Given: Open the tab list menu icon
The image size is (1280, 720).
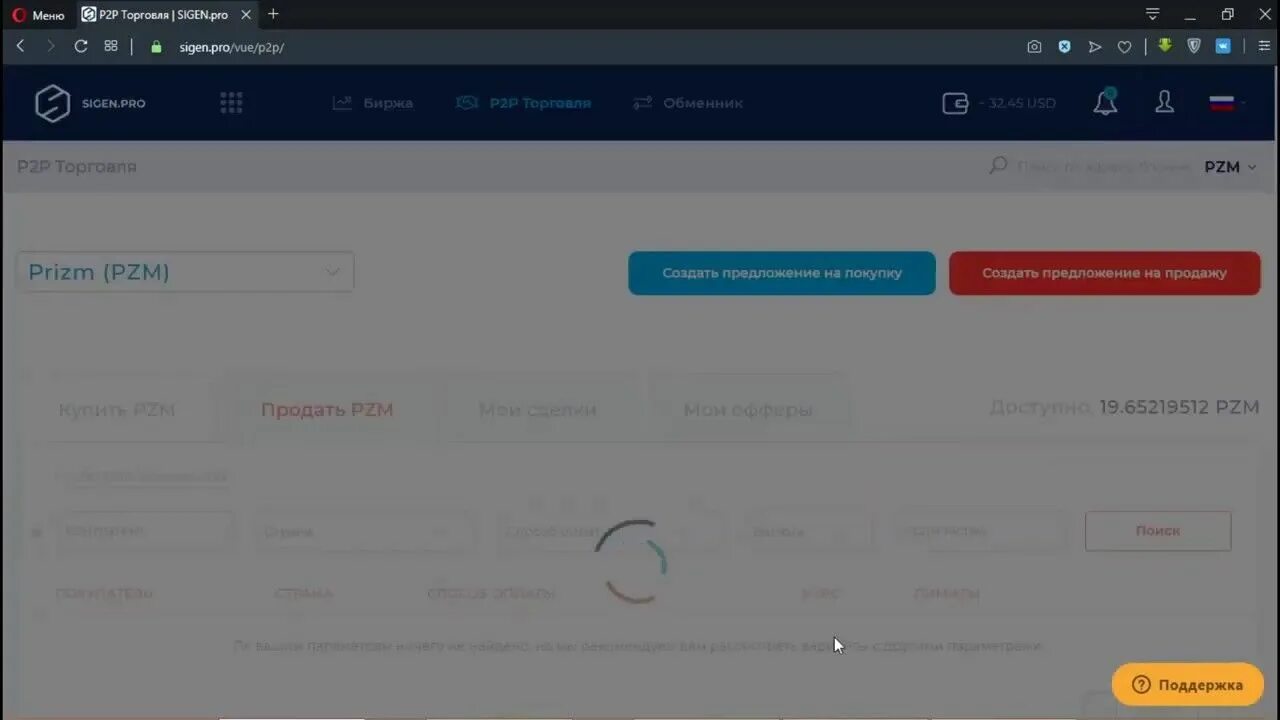Looking at the screenshot, I should tap(1153, 14).
